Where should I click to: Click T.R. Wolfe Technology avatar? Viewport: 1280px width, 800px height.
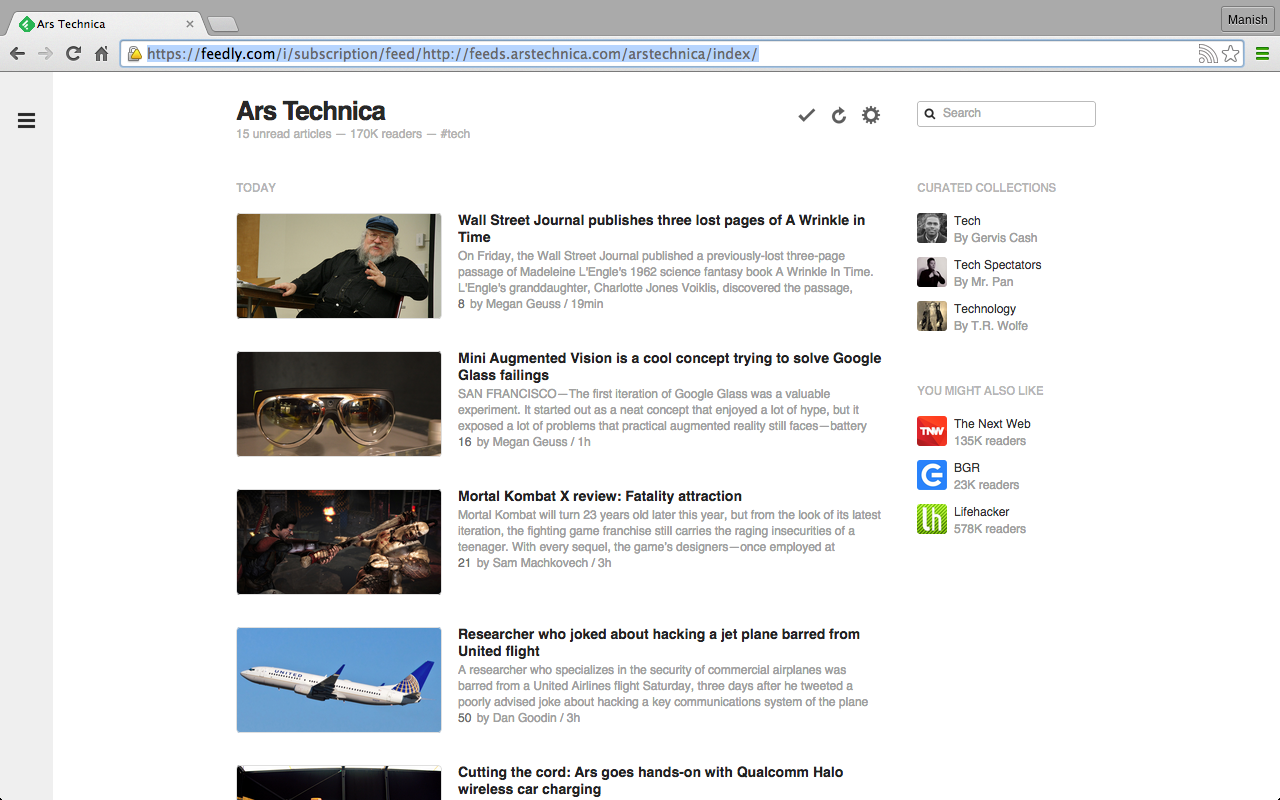[x=932, y=316]
